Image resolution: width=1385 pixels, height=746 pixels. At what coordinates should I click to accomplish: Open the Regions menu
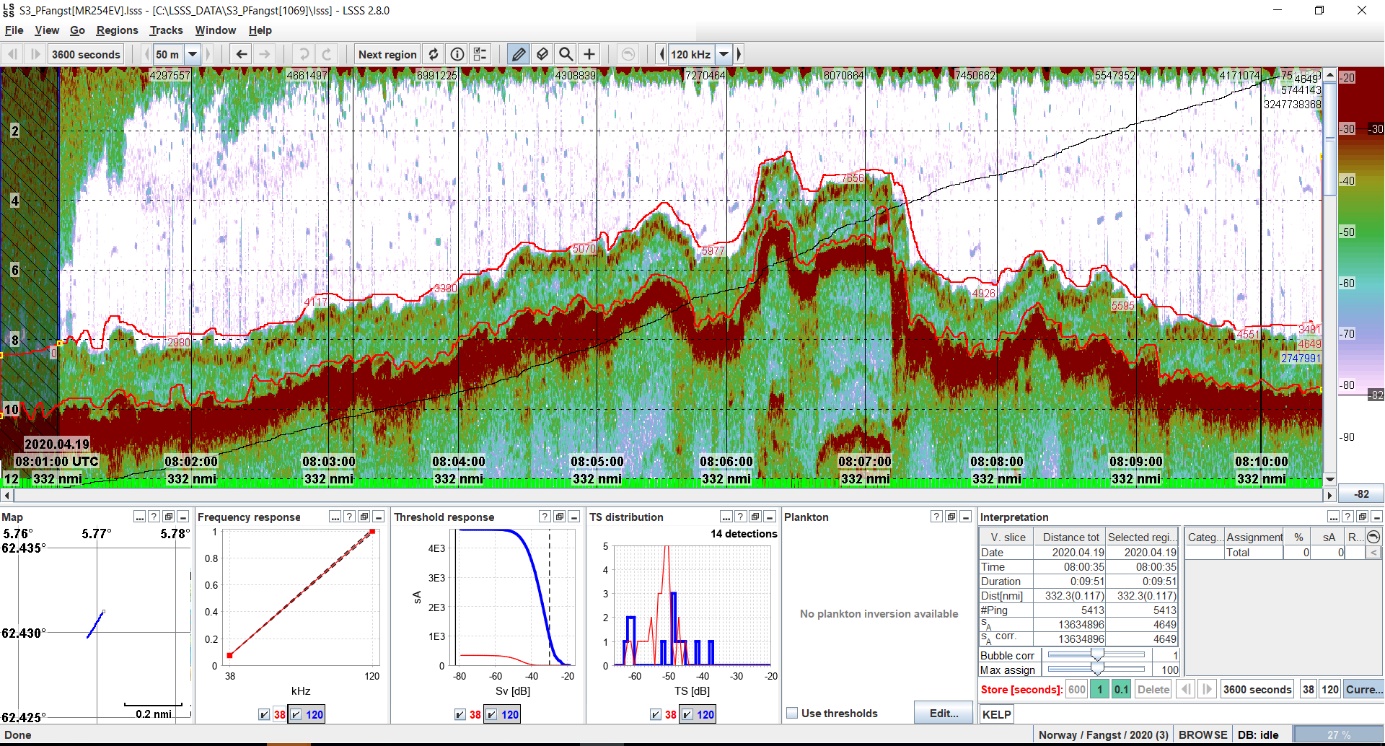click(117, 31)
